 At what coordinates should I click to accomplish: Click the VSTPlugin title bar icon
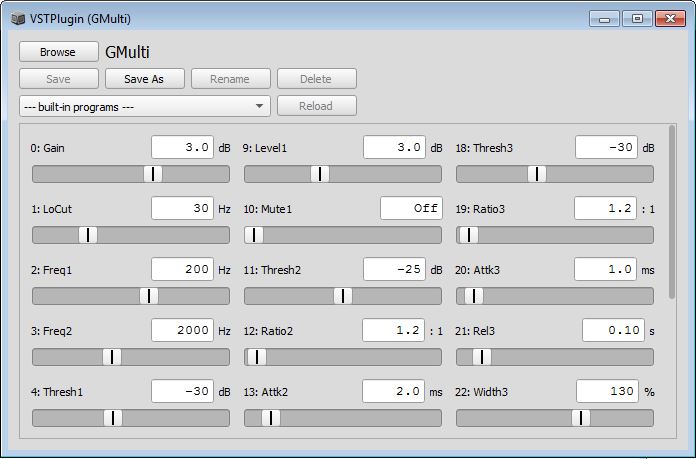pos(16,18)
